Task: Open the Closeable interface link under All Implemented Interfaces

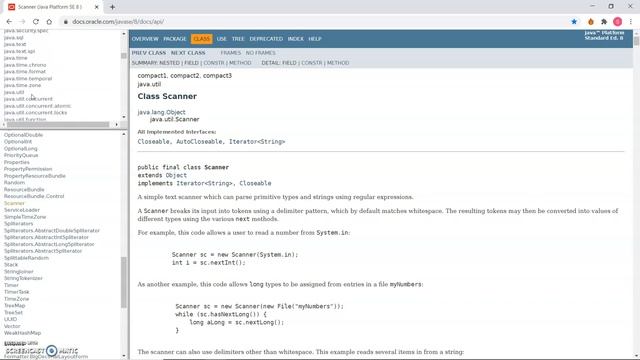Action: tap(153, 142)
